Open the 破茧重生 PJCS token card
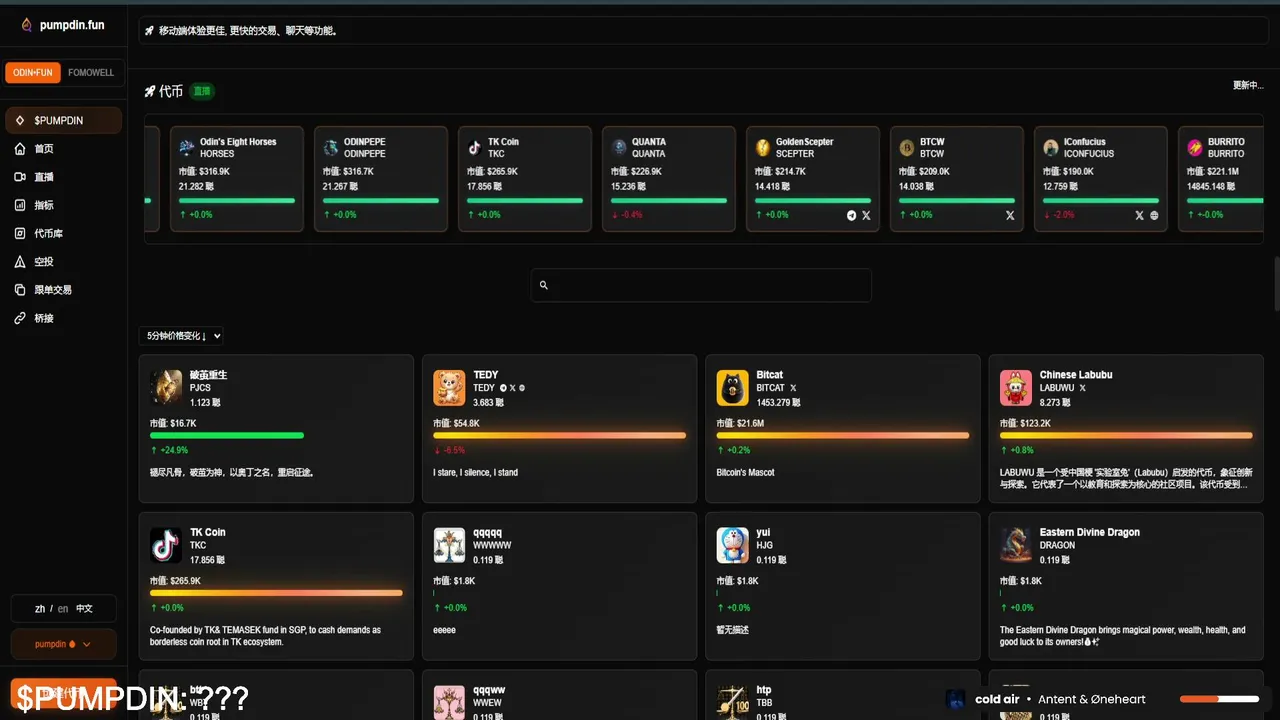 pyautogui.click(x=276, y=428)
